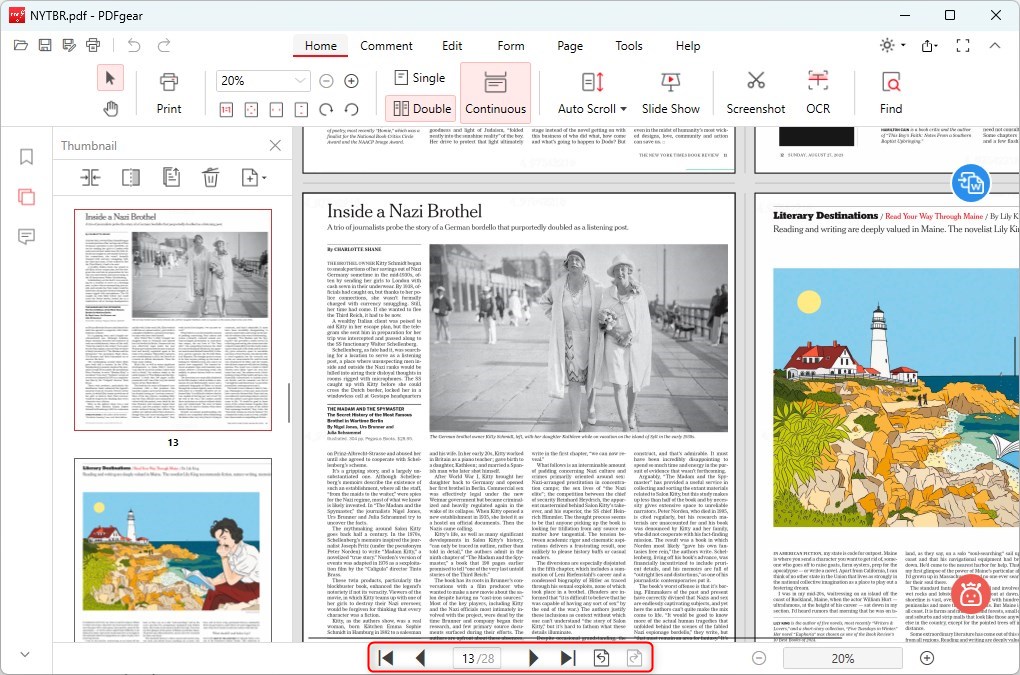Select the arrow cursor tool

(x=110, y=79)
